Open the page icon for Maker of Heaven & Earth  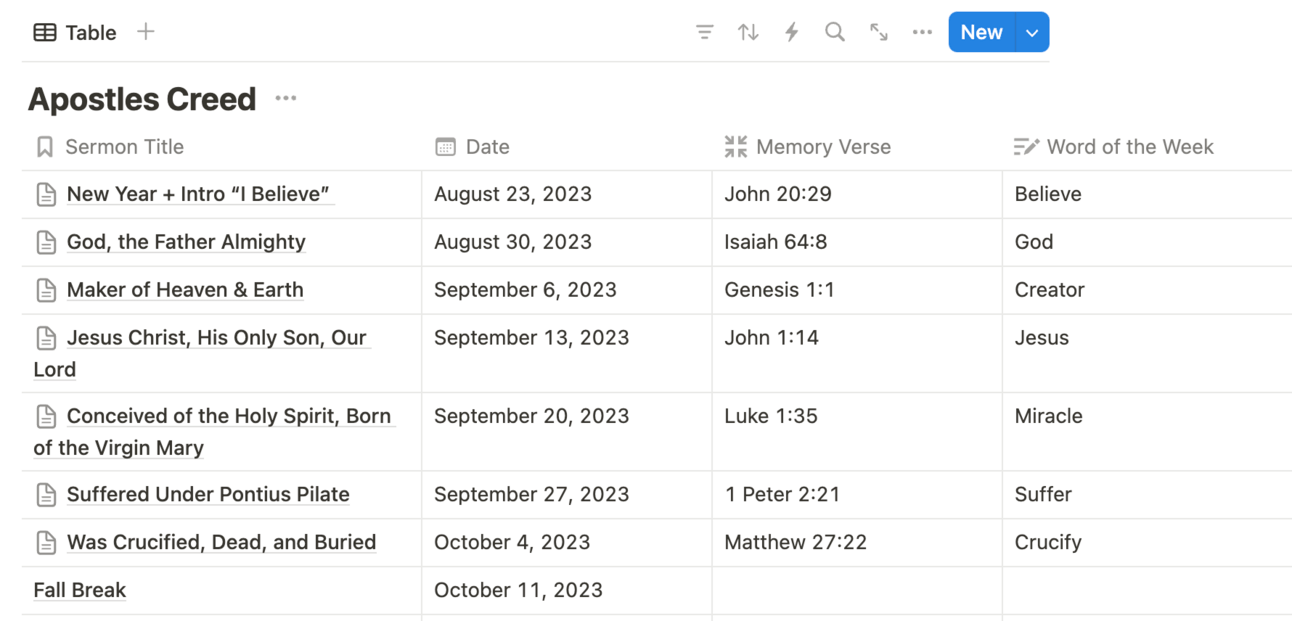pyautogui.click(x=46, y=290)
